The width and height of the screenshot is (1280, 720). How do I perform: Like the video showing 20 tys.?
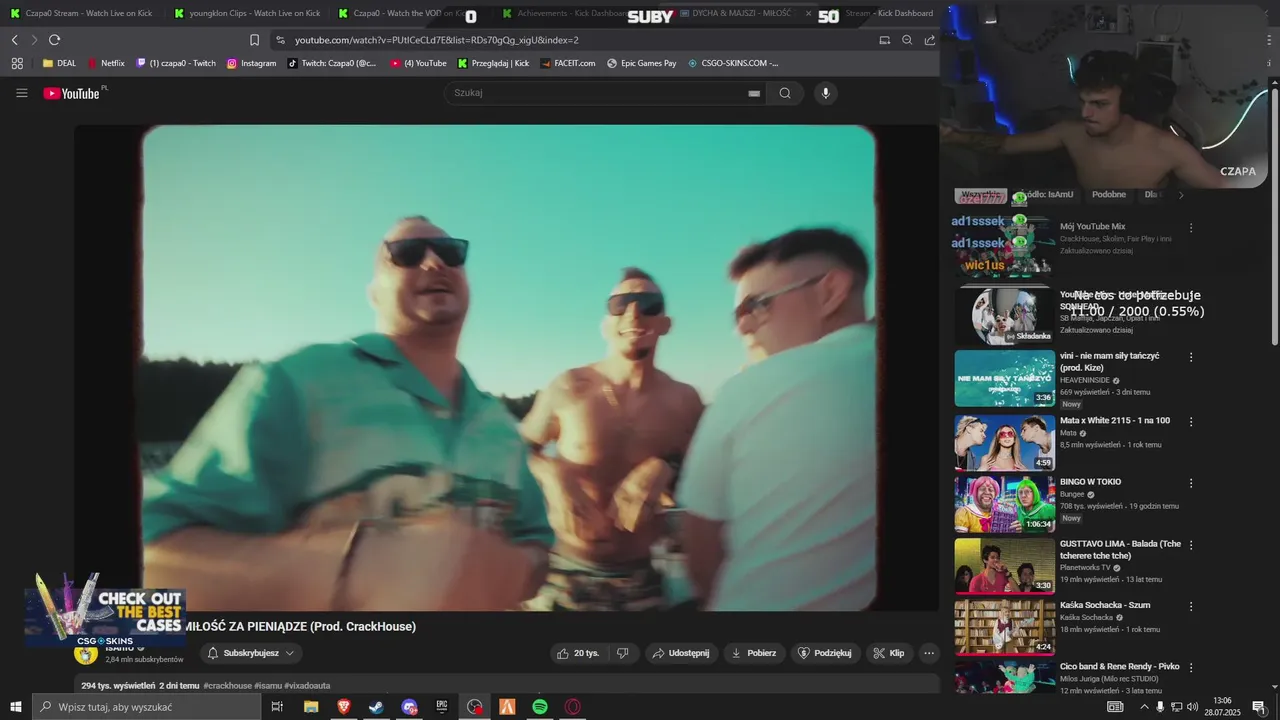click(580, 653)
